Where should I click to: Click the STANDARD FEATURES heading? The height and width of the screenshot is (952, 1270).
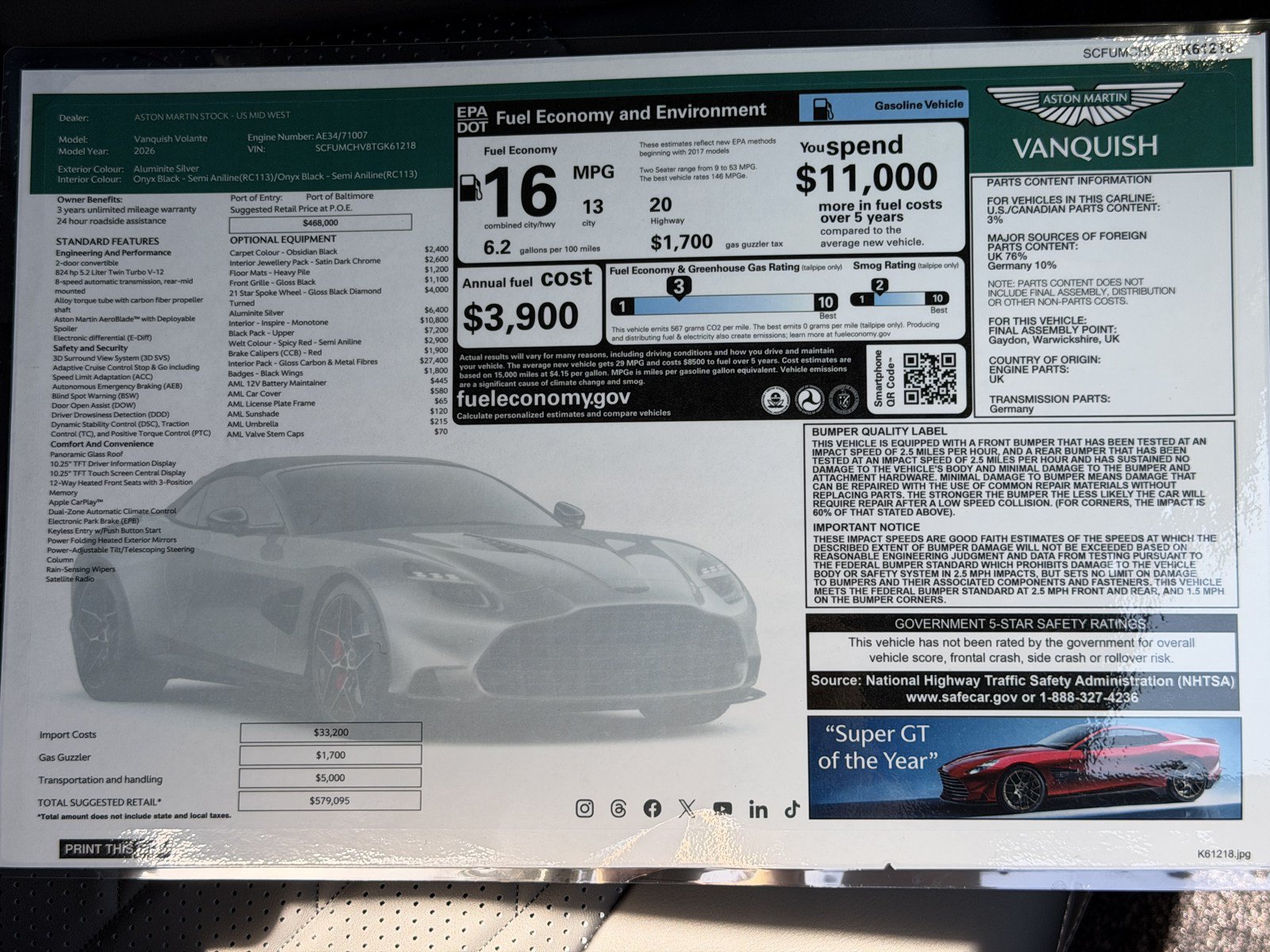pyautogui.click(x=107, y=241)
